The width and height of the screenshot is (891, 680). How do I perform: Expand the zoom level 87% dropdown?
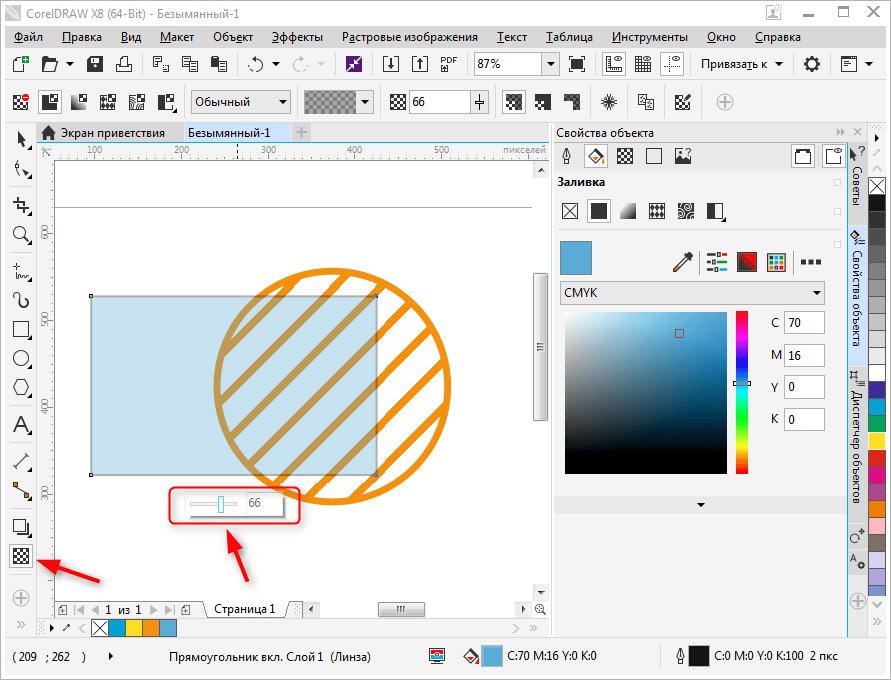[x=550, y=64]
